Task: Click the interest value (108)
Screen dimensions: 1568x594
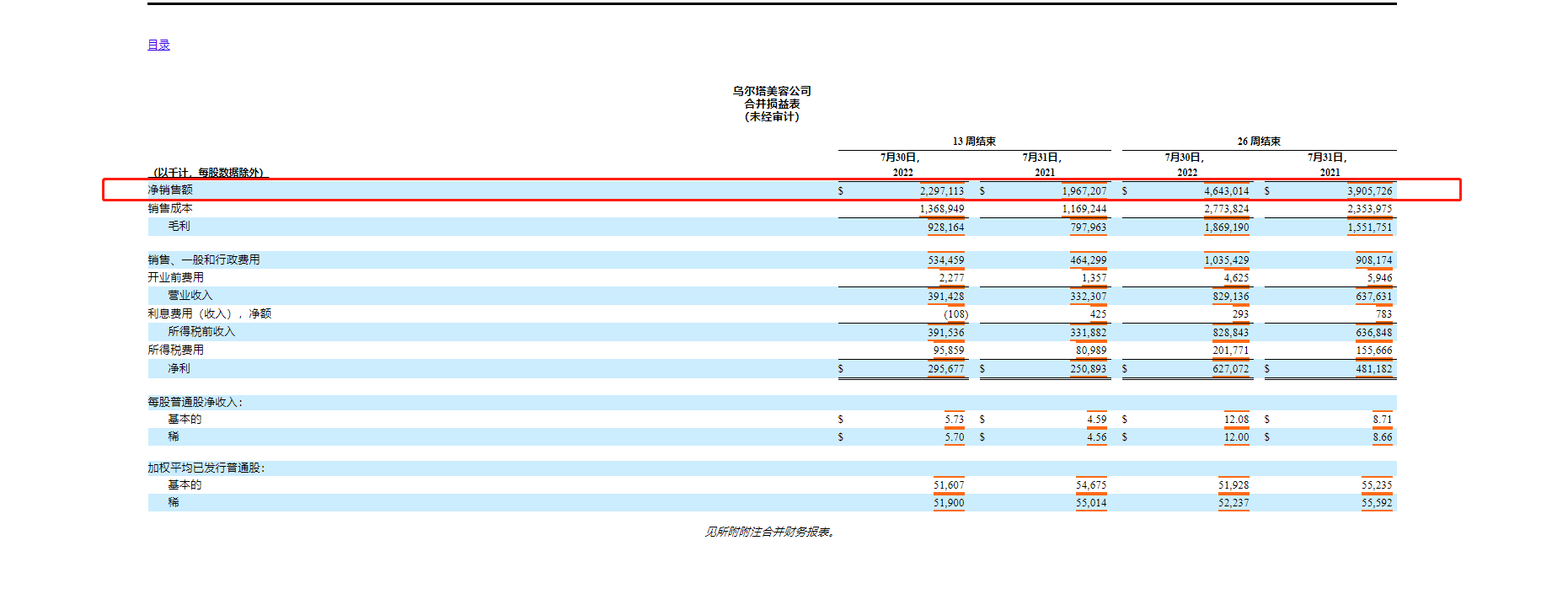Action: [956, 314]
